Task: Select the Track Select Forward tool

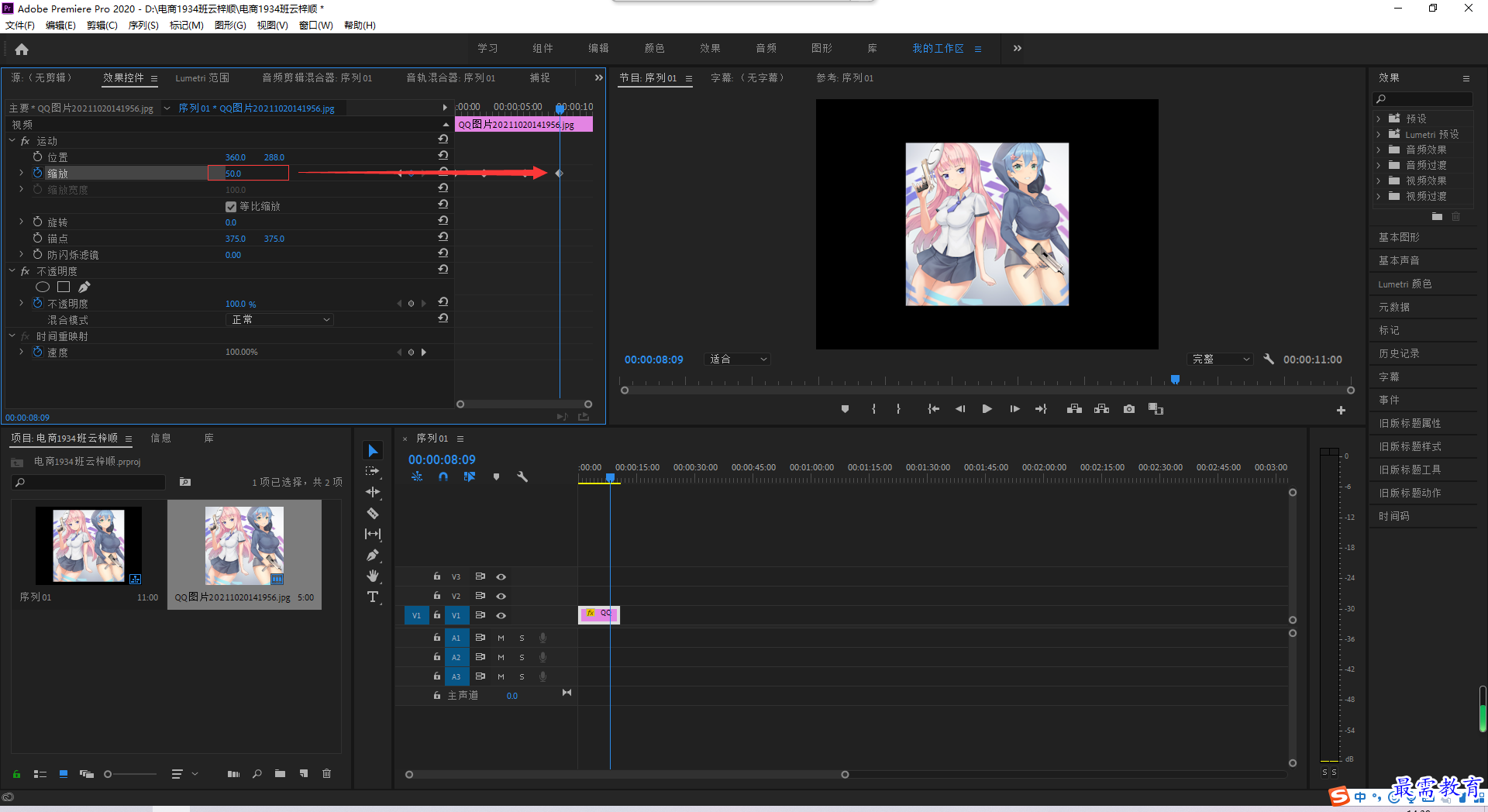Action: click(x=373, y=471)
